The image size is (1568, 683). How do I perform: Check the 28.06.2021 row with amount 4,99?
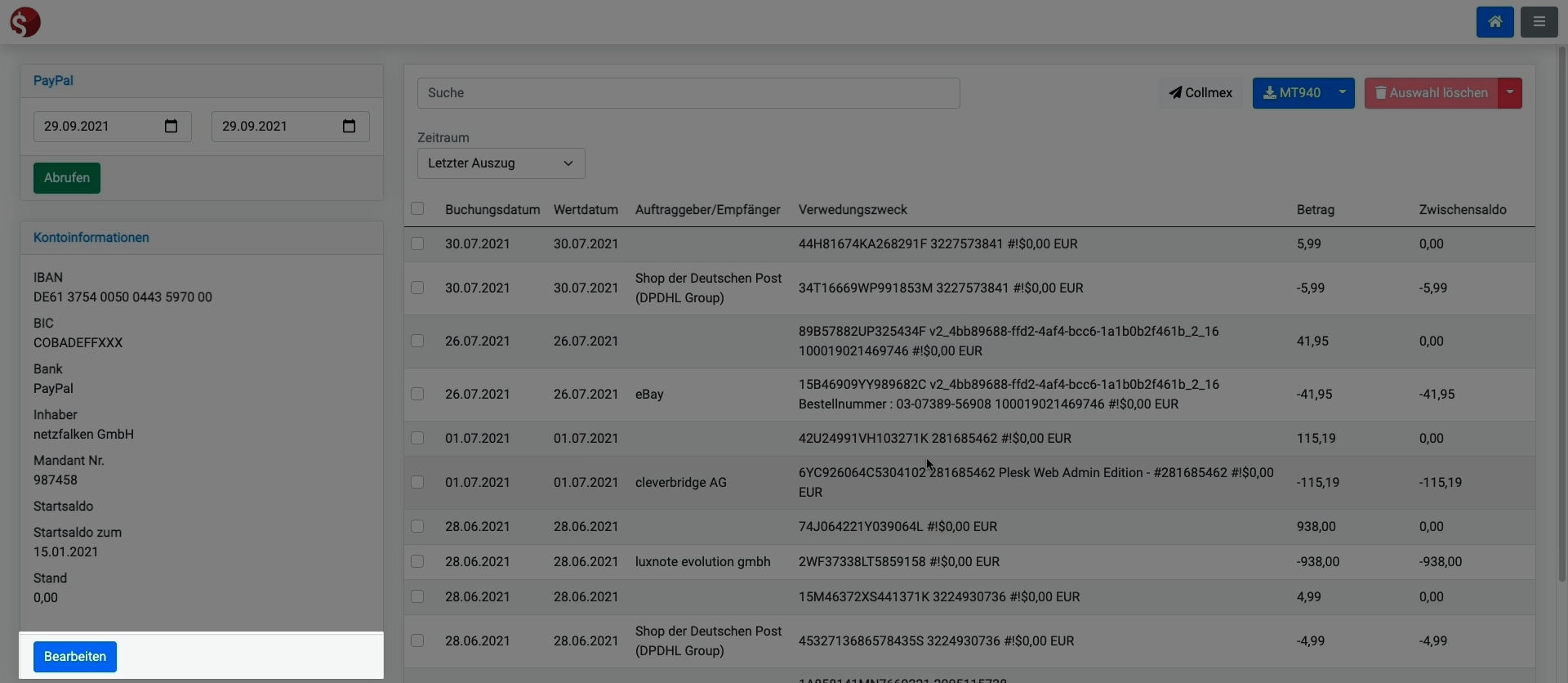(417, 596)
